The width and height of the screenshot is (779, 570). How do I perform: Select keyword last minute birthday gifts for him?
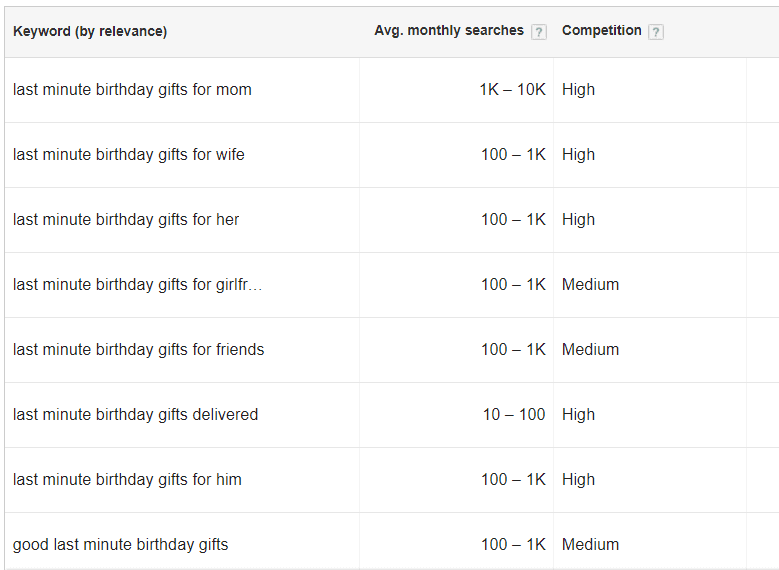[x=127, y=480]
